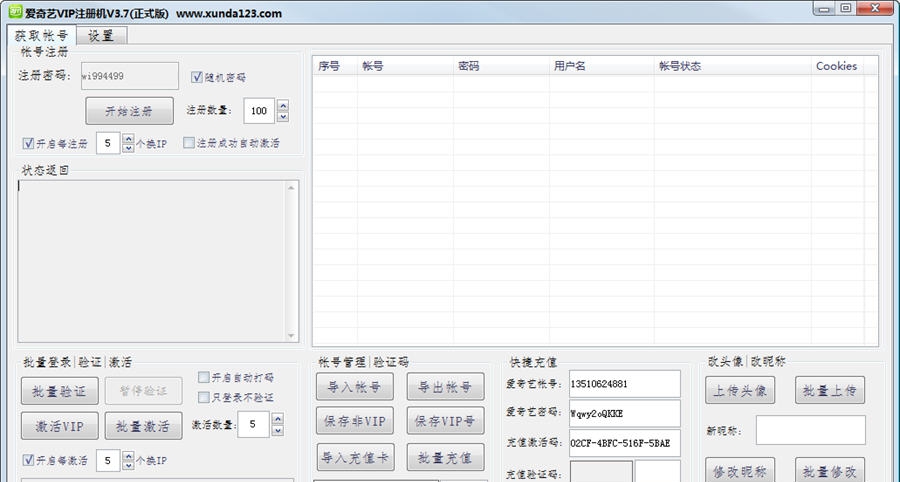Click the 批量充值 button

tap(445, 457)
